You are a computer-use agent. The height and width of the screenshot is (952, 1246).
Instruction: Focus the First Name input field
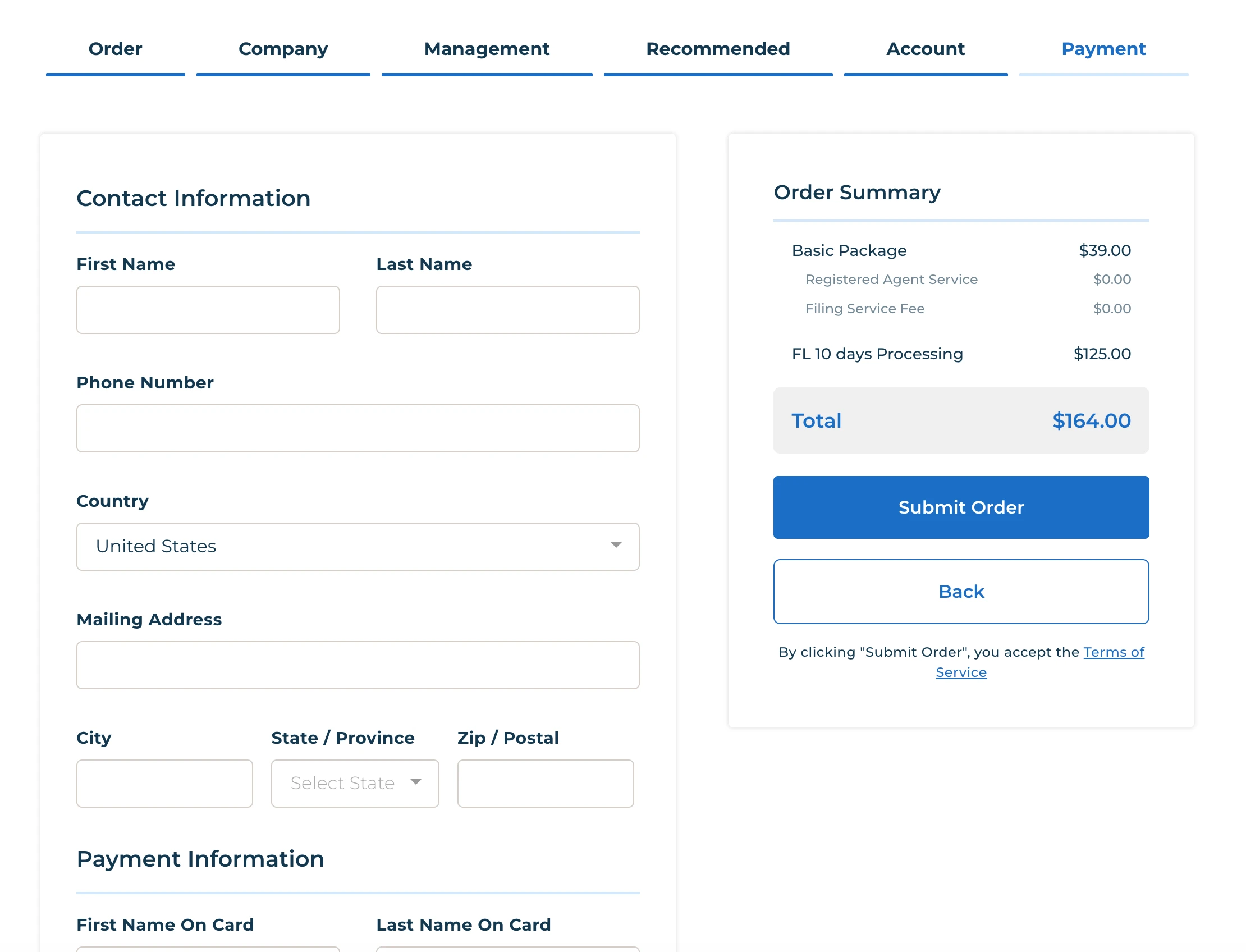tap(208, 310)
